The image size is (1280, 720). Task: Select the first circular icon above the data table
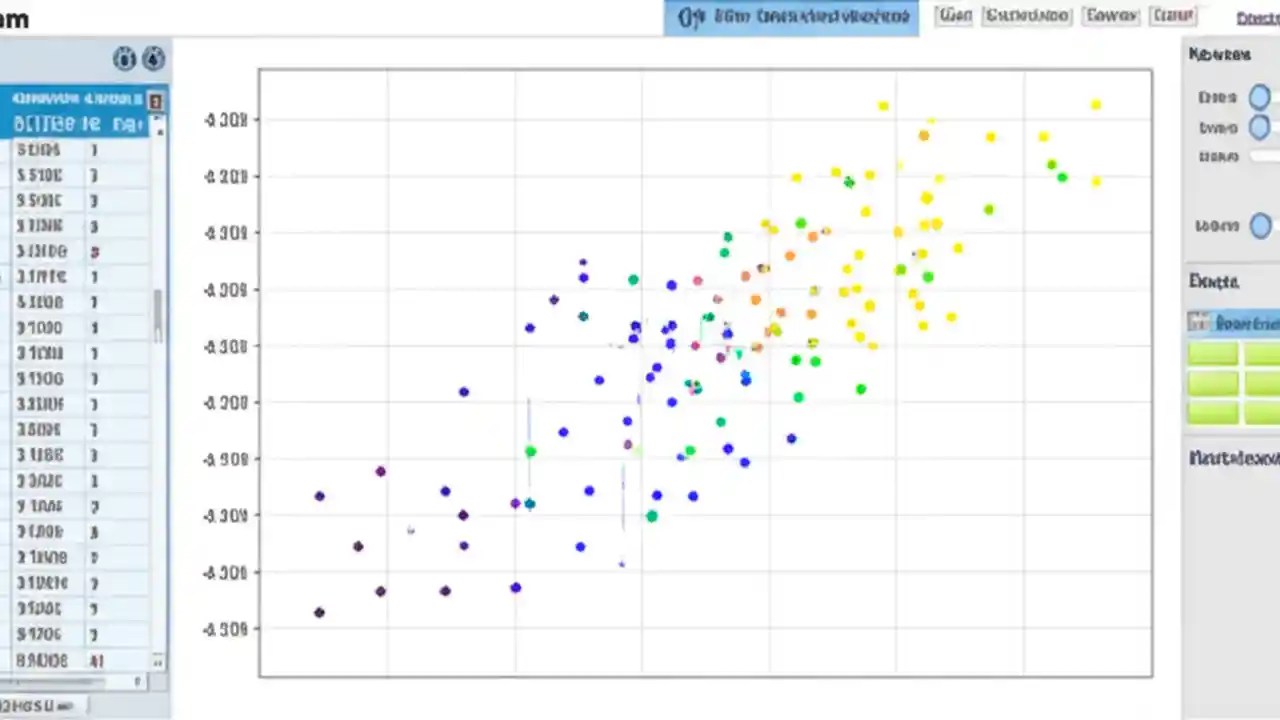(125, 59)
